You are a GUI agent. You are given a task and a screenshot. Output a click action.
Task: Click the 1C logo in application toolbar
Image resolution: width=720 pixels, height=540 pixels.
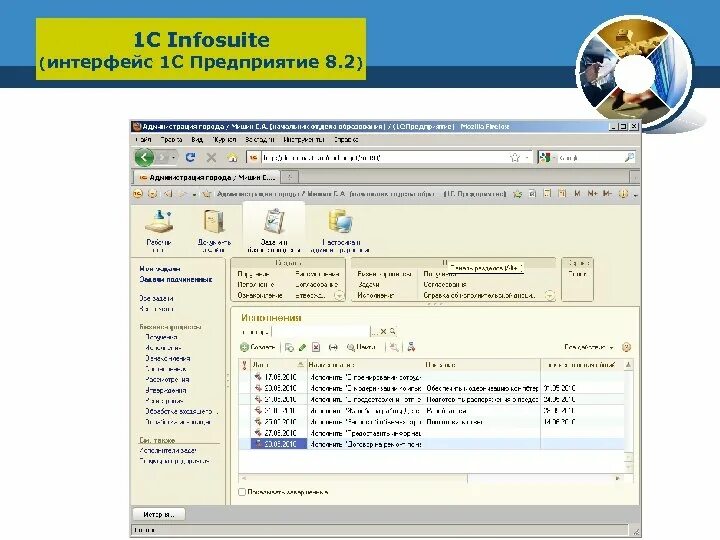click(x=138, y=194)
